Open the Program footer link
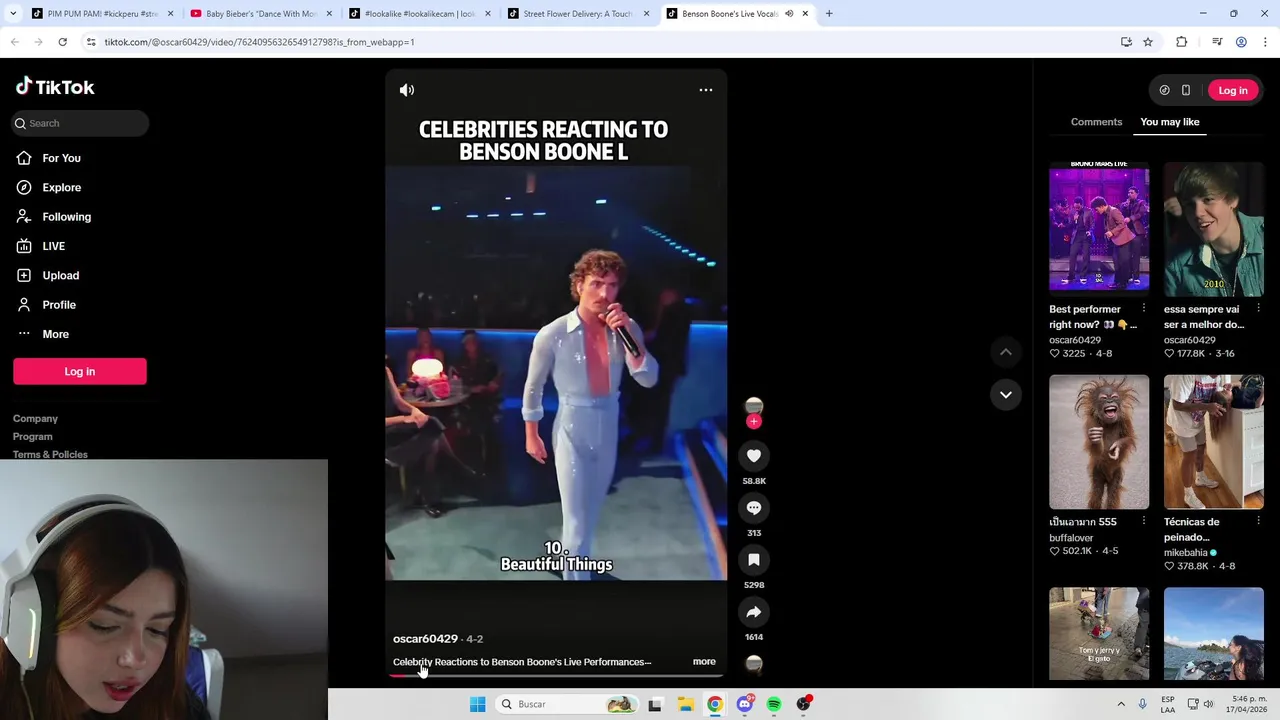The height and width of the screenshot is (720, 1280). click(33, 437)
